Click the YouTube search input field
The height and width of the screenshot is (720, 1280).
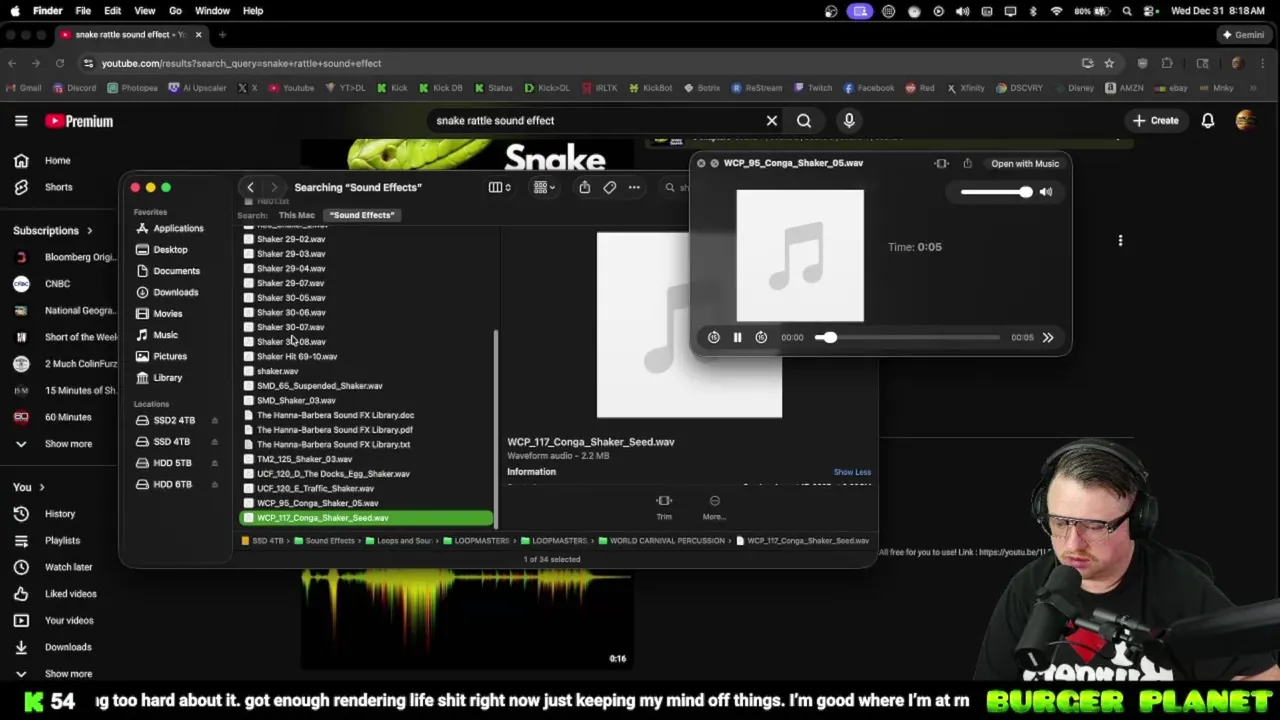(596, 121)
